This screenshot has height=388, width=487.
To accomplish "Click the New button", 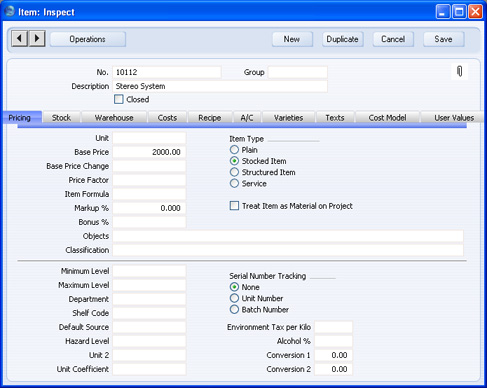I will point(292,39).
